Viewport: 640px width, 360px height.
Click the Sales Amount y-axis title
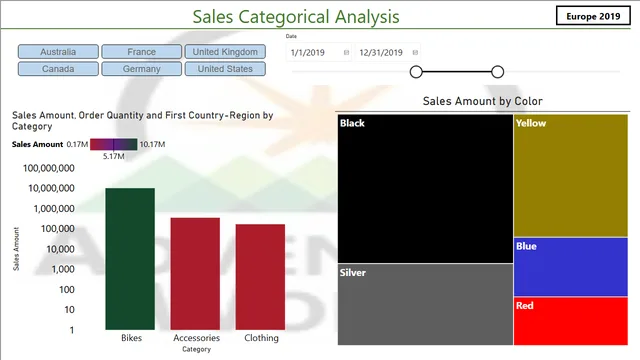pyautogui.click(x=16, y=249)
